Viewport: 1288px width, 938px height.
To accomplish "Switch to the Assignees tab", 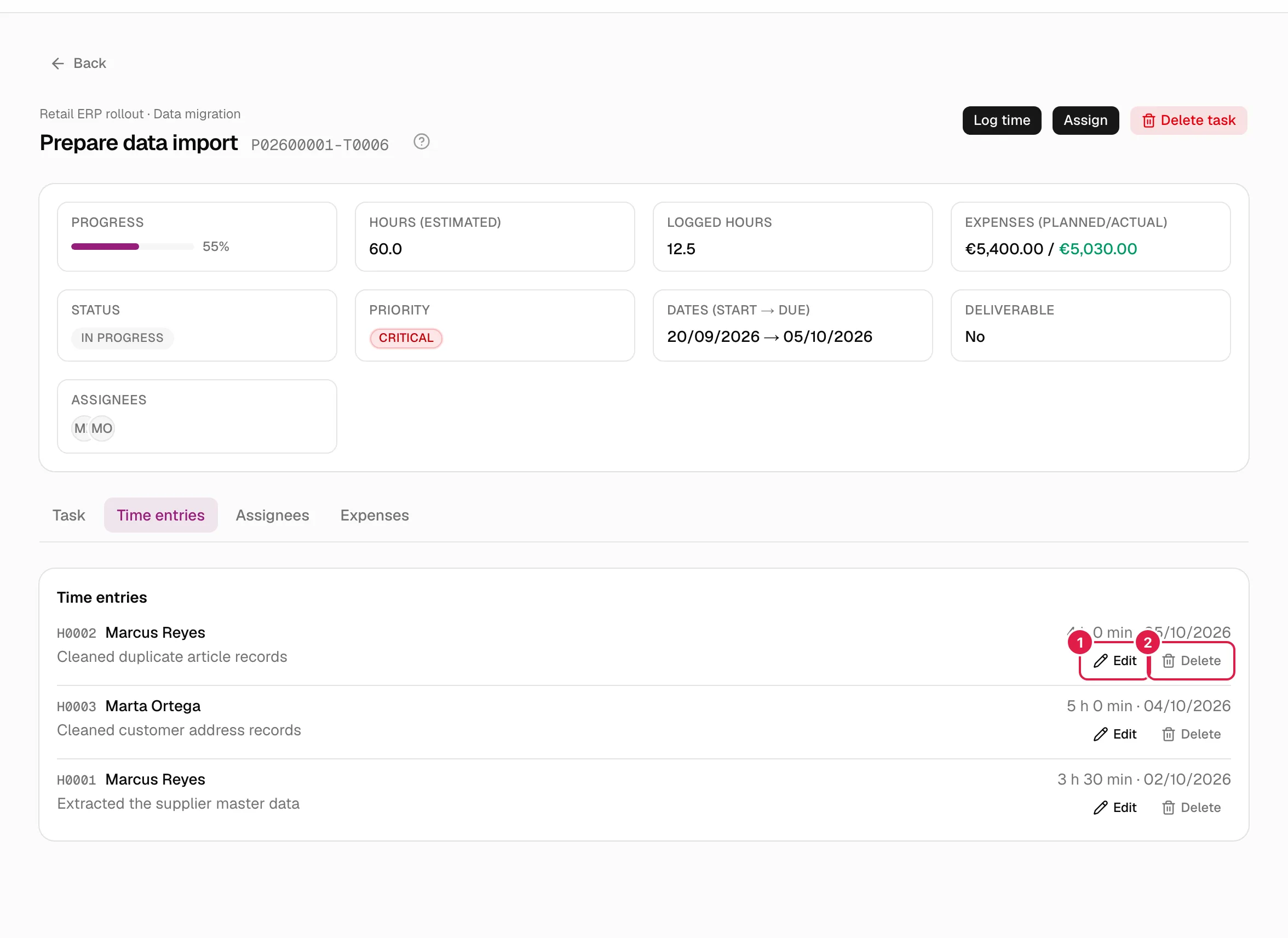I will [273, 516].
